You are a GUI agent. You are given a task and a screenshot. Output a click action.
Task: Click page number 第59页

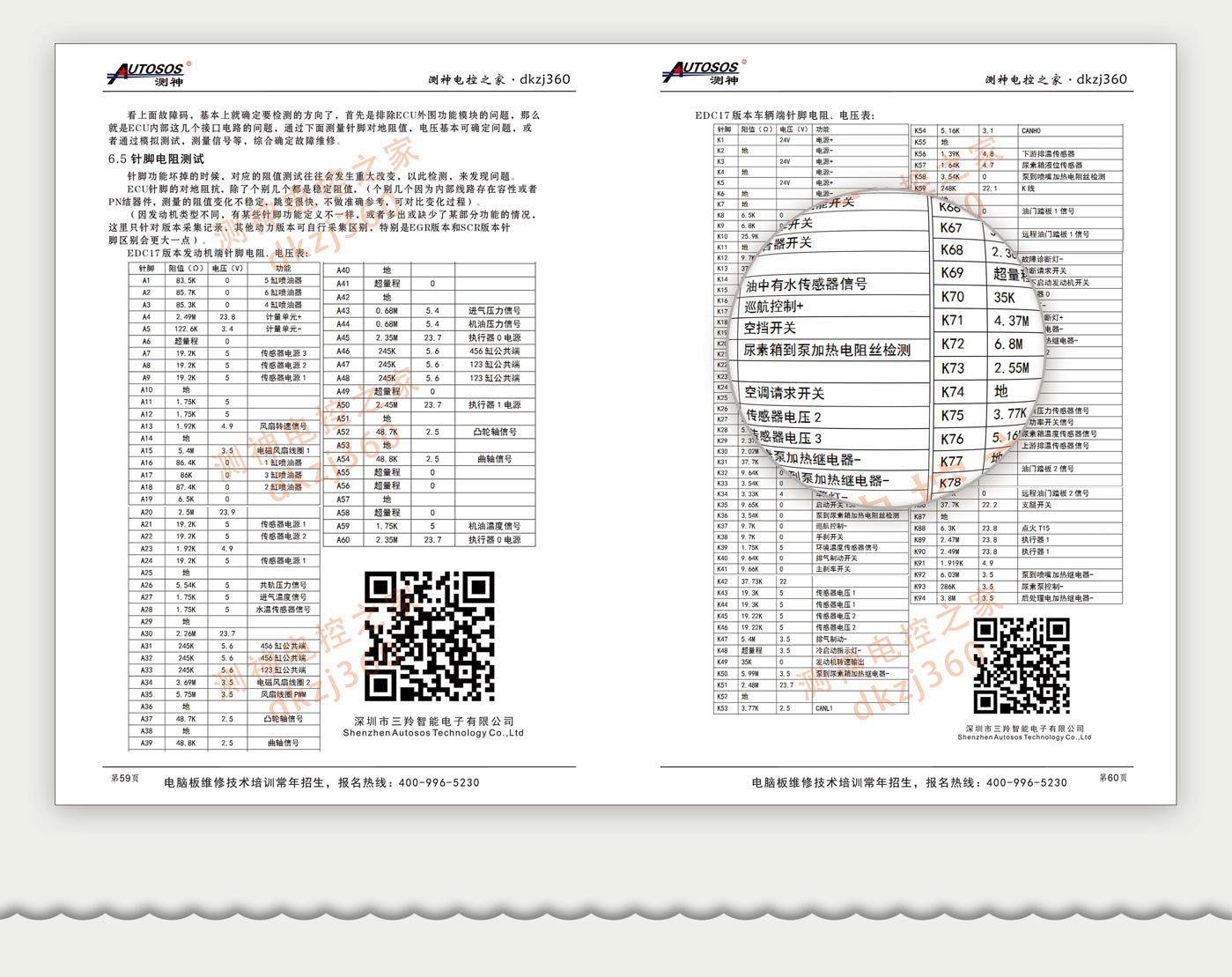125,779
